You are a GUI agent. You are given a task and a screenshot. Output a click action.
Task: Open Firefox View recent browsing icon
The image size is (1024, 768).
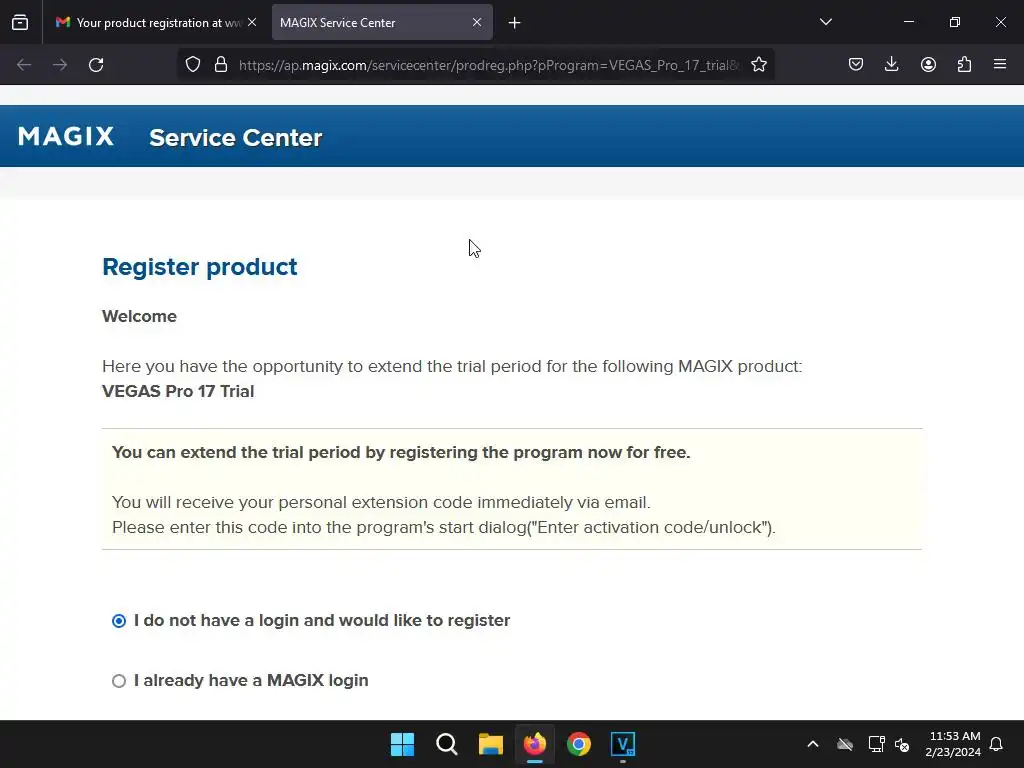click(20, 22)
